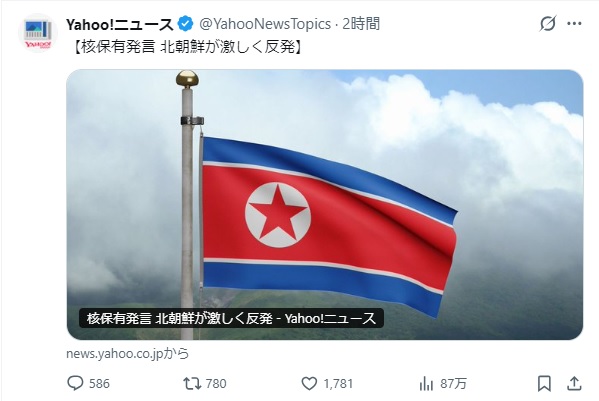The height and width of the screenshot is (401, 599).
Task: Click the 87万 views count
Action: tap(453, 383)
